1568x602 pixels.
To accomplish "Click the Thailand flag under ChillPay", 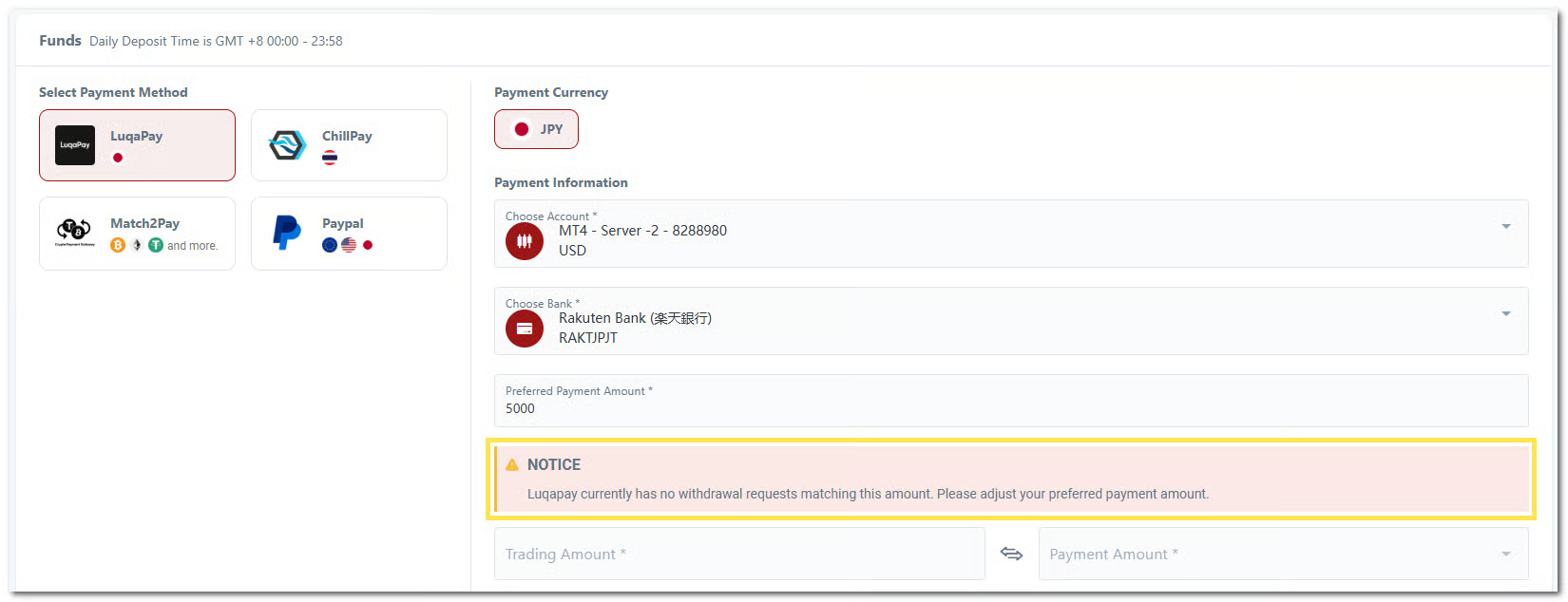I will 330,158.
